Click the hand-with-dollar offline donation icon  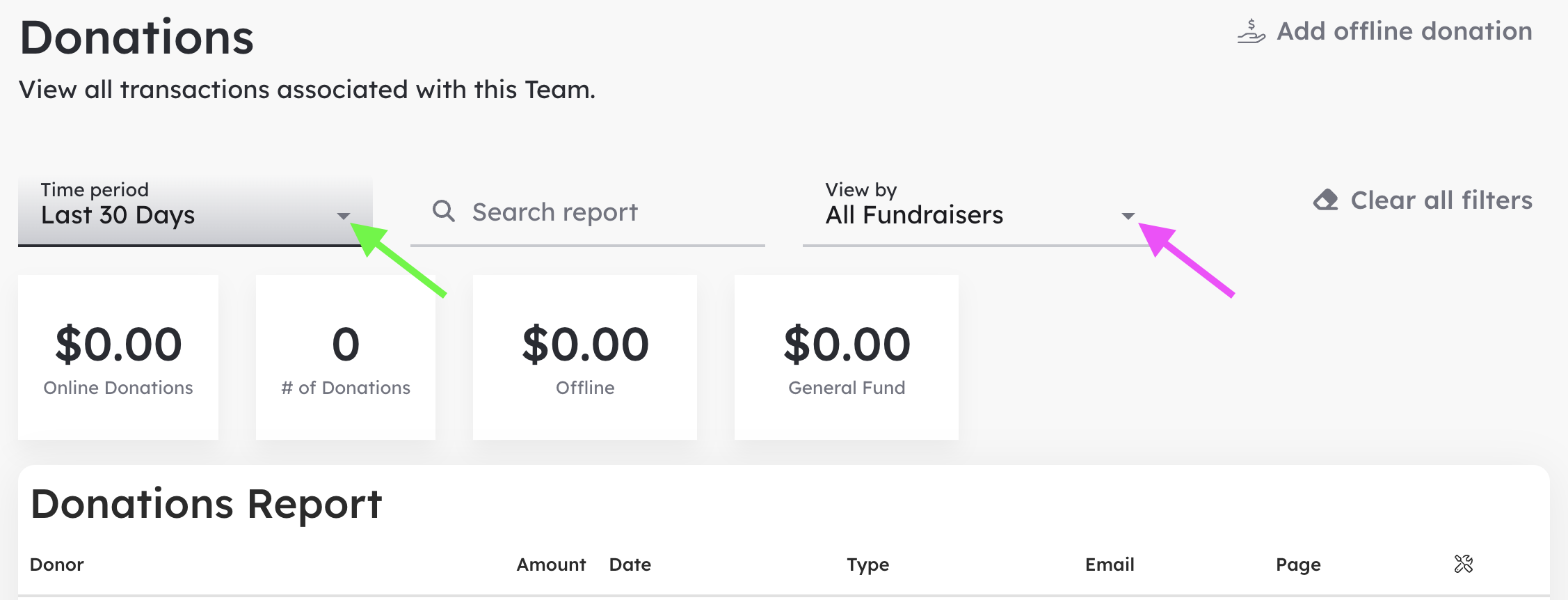point(1251,31)
